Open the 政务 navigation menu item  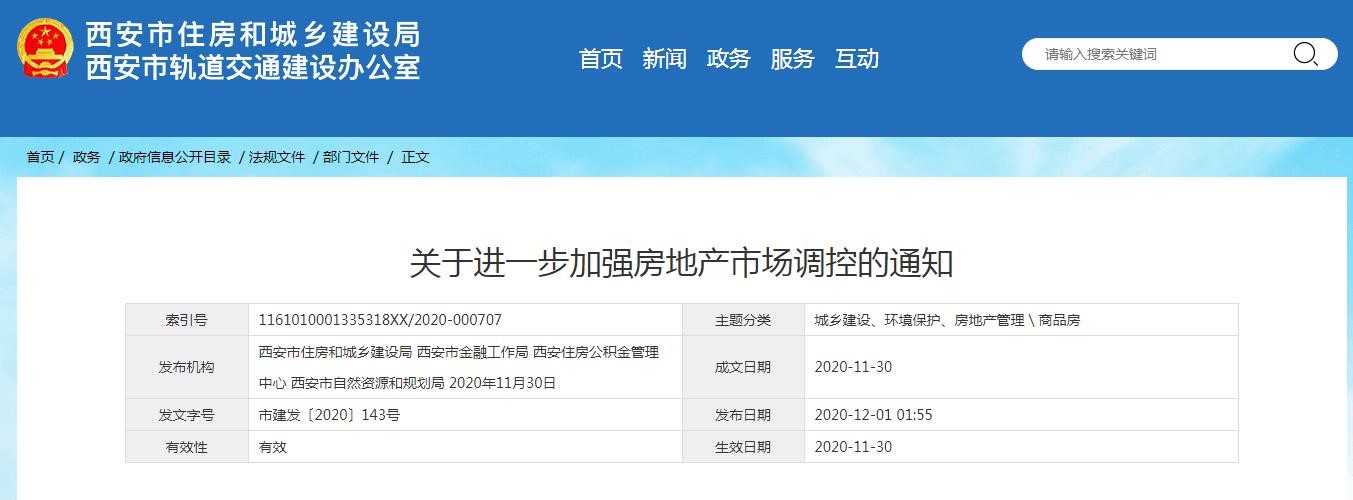[729, 59]
